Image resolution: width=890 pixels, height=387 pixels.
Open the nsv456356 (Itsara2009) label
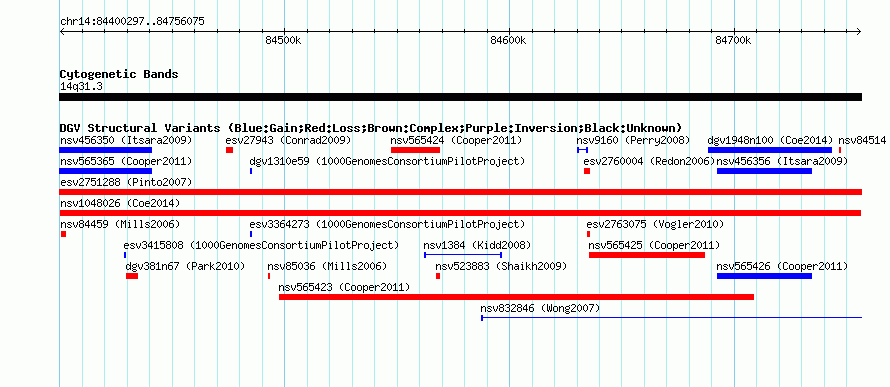(x=782, y=162)
